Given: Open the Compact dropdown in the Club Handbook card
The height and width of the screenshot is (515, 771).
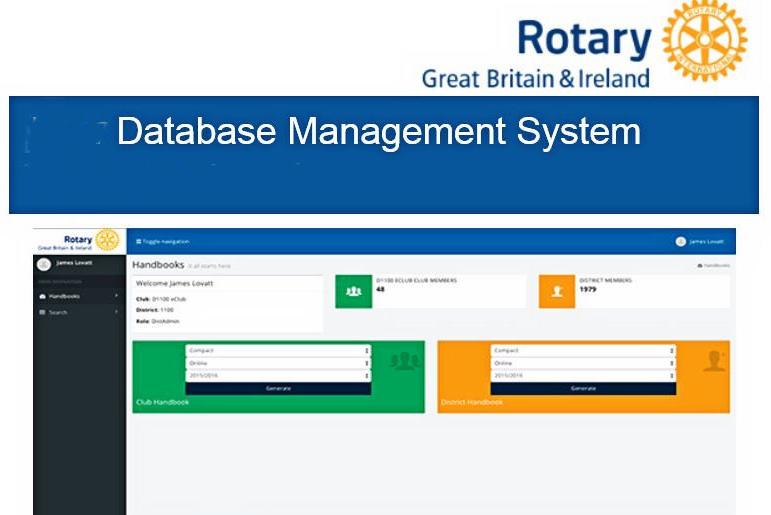Looking at the screenshot, I should pos(278,350).
